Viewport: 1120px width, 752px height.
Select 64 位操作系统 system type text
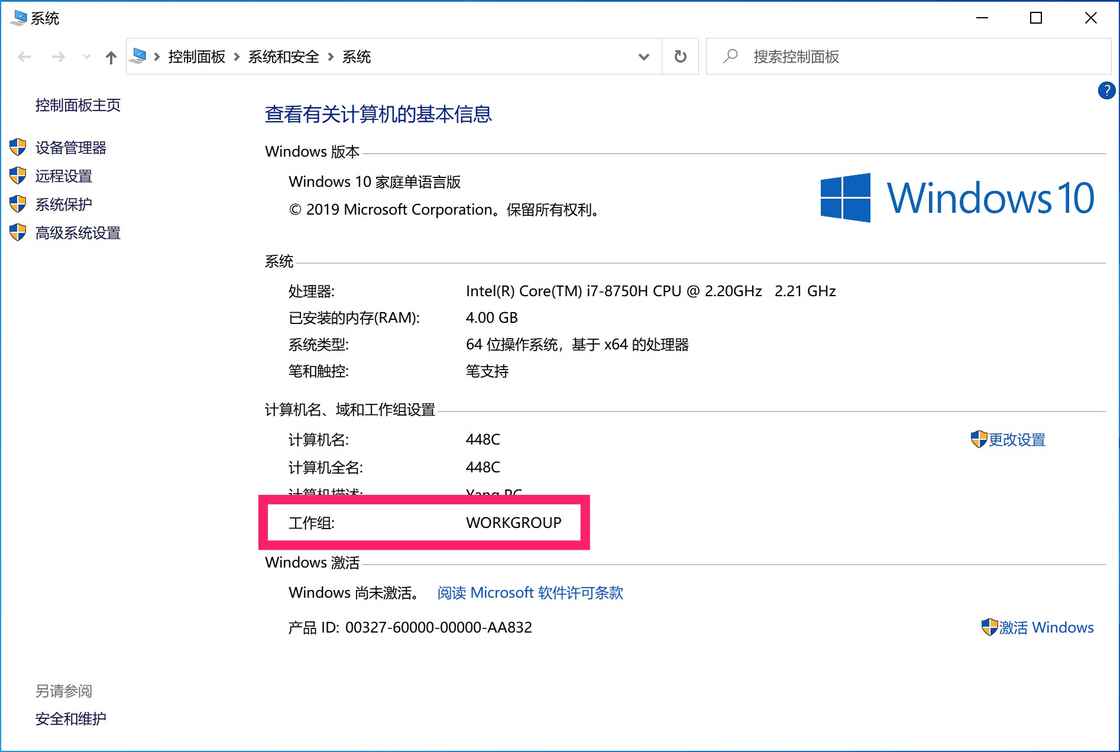577,344
